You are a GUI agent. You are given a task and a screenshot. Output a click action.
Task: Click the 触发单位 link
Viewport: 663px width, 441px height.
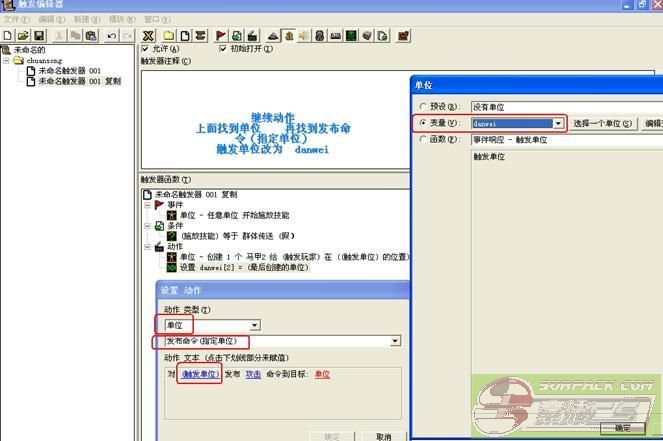199,374
